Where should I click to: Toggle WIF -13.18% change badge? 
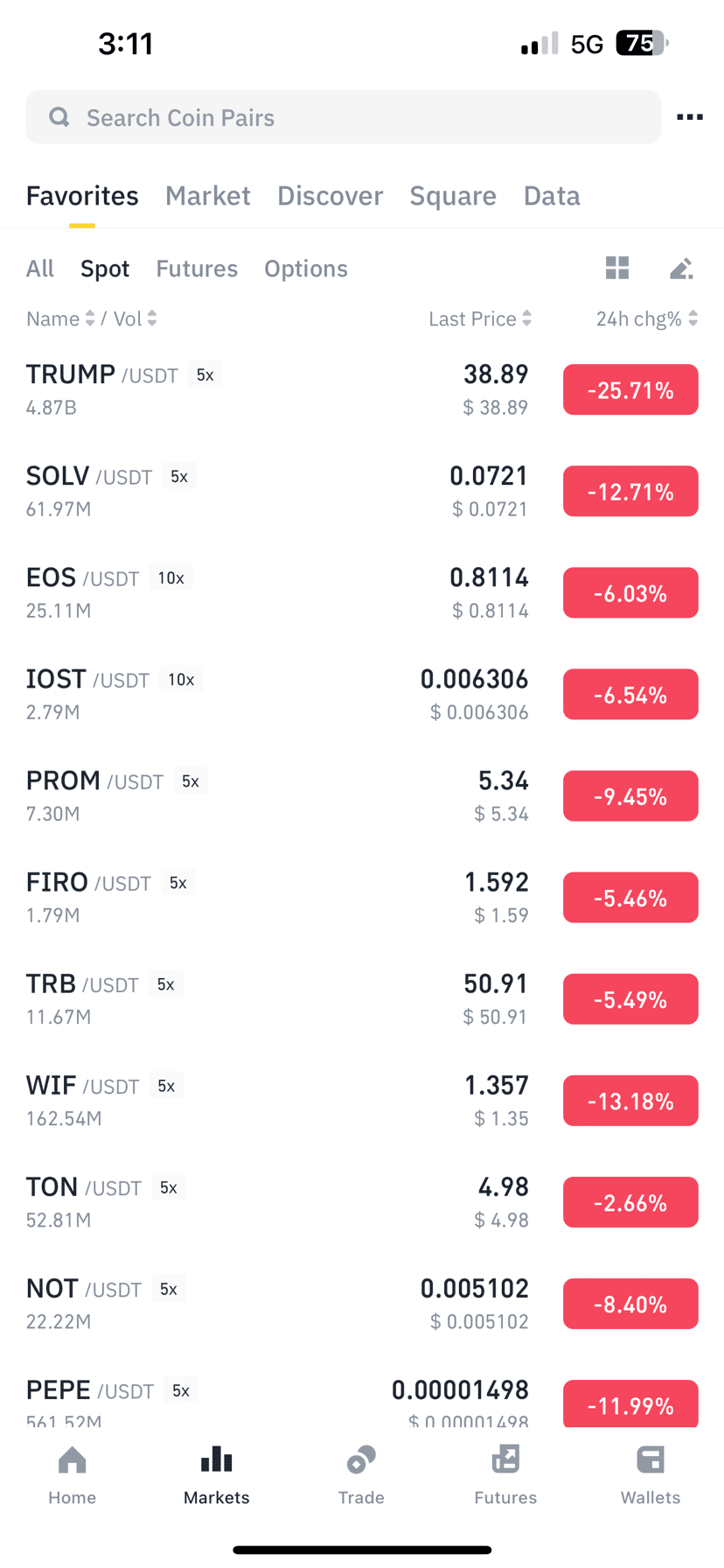coord(630,1101)
